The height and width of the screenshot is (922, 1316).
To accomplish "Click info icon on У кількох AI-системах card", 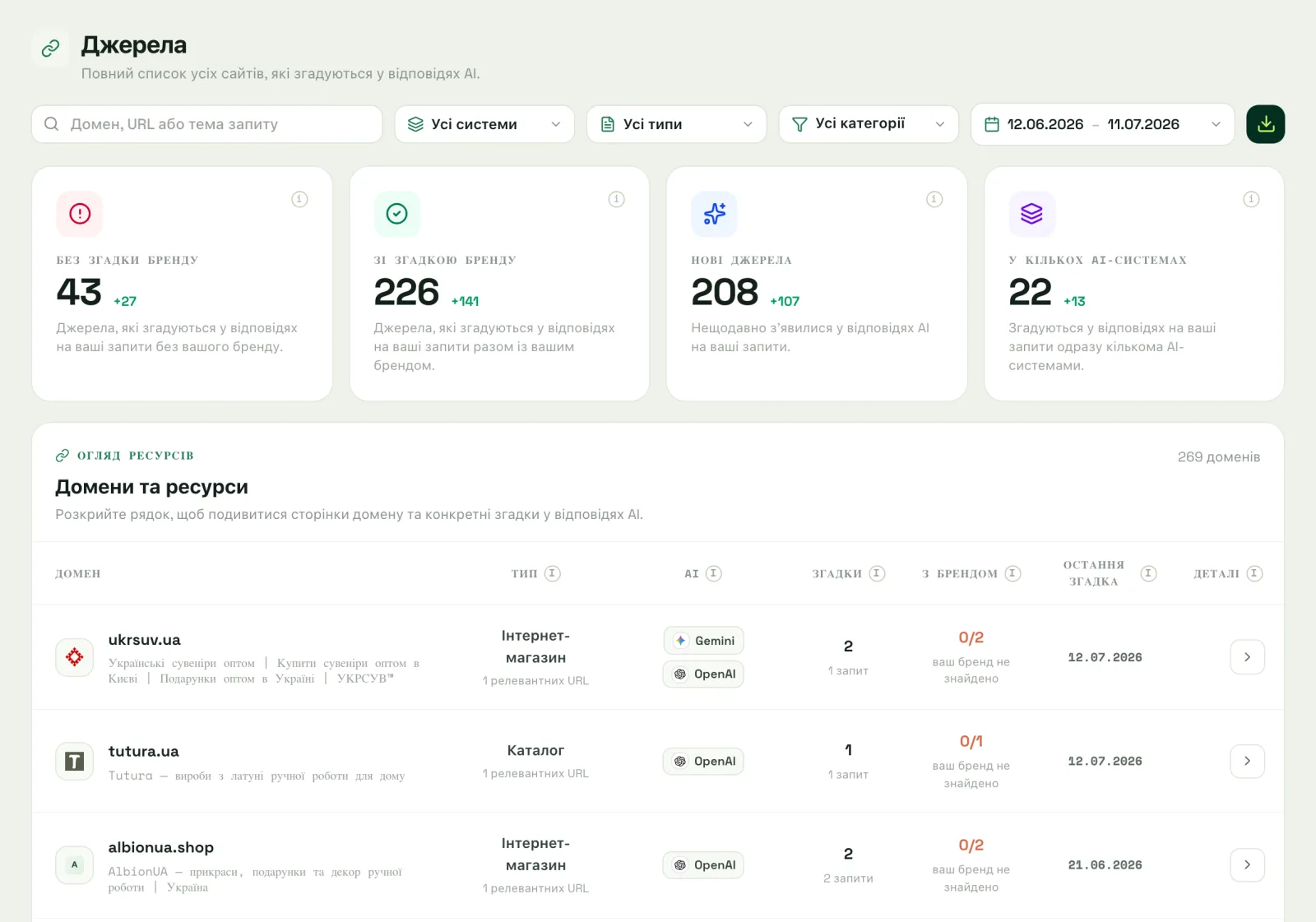I will tap(1251, 199).
